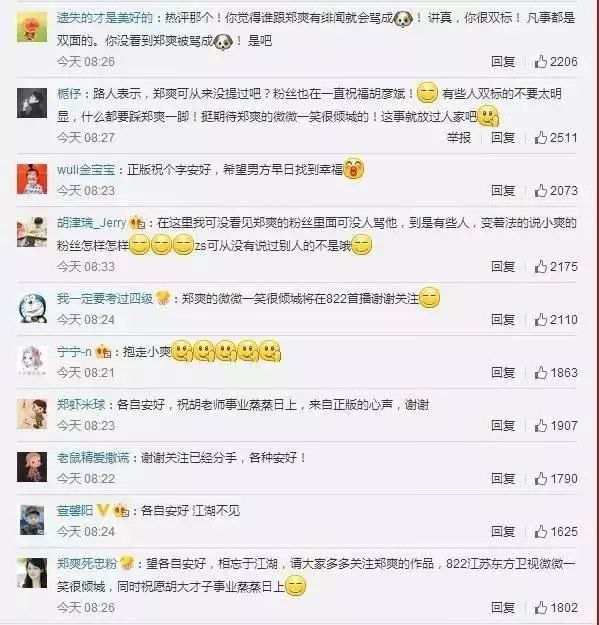
Task: Click the yellow V verified badge by 查馨阳
Action: click(103, 510)
